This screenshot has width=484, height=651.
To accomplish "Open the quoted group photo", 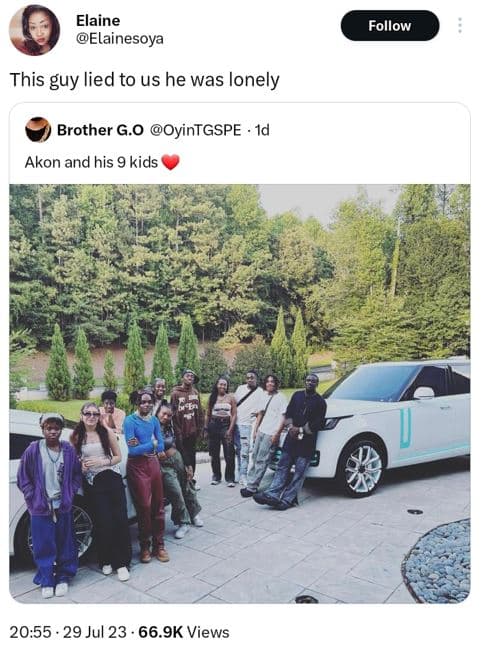I will pos(240,393).
